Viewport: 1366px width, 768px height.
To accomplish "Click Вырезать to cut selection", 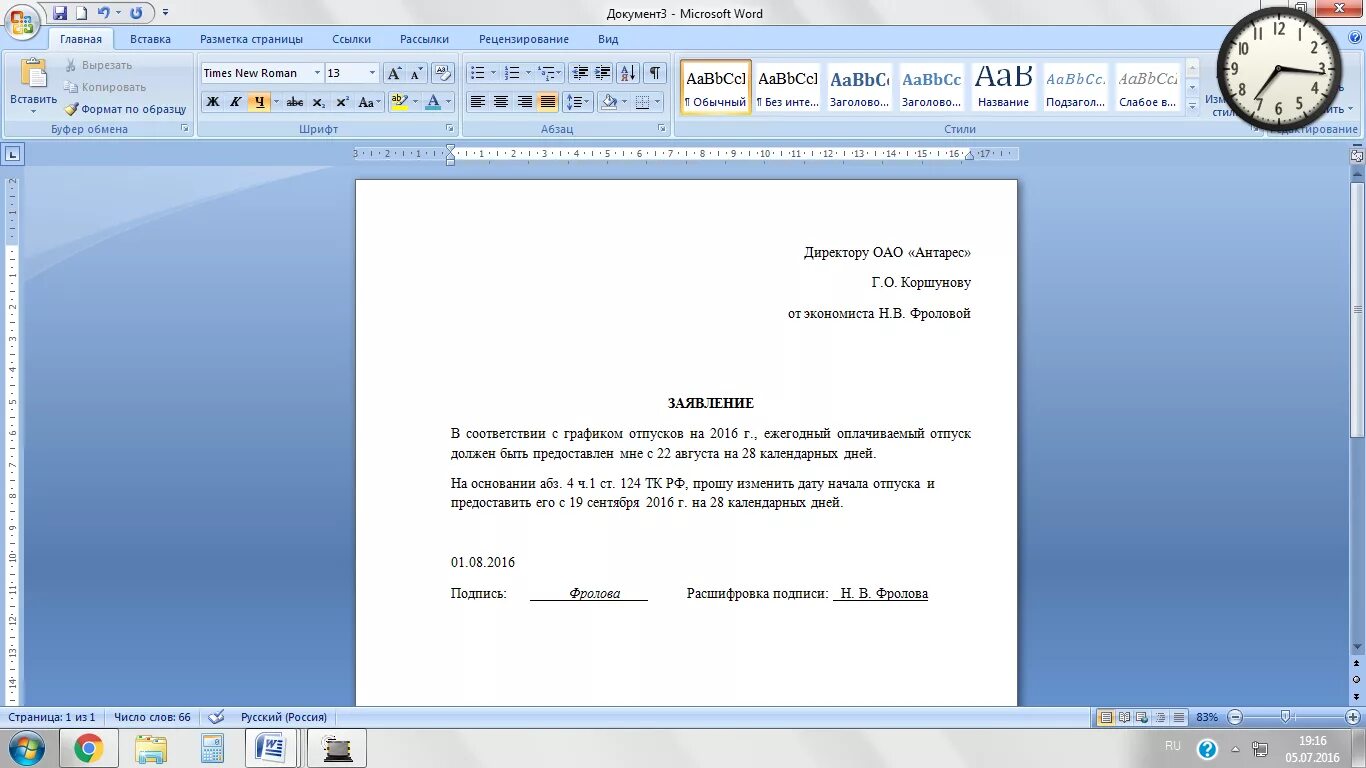I will pyautogui.click(x=98, y=65).
